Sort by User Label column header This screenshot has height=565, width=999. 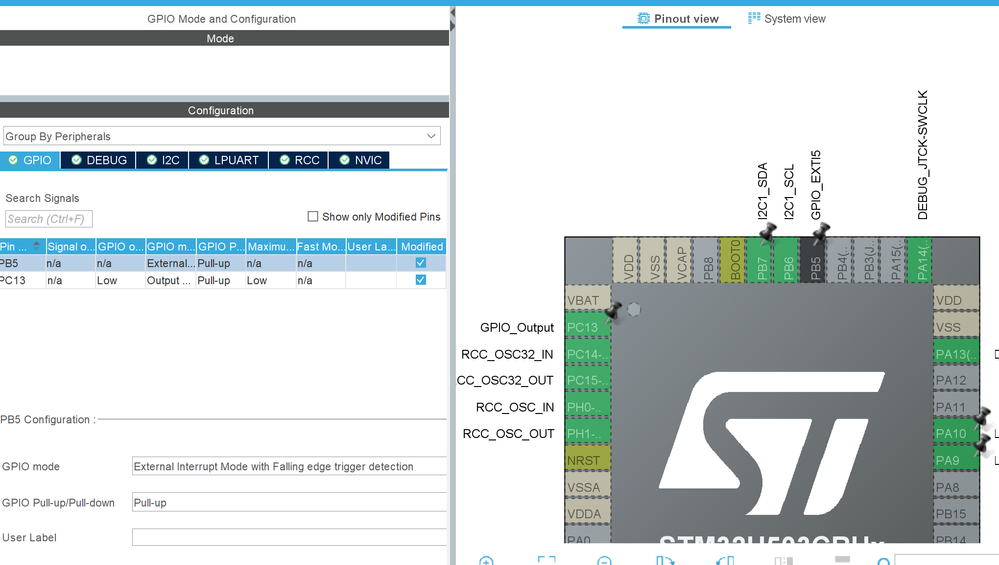[x=371, y=247]
